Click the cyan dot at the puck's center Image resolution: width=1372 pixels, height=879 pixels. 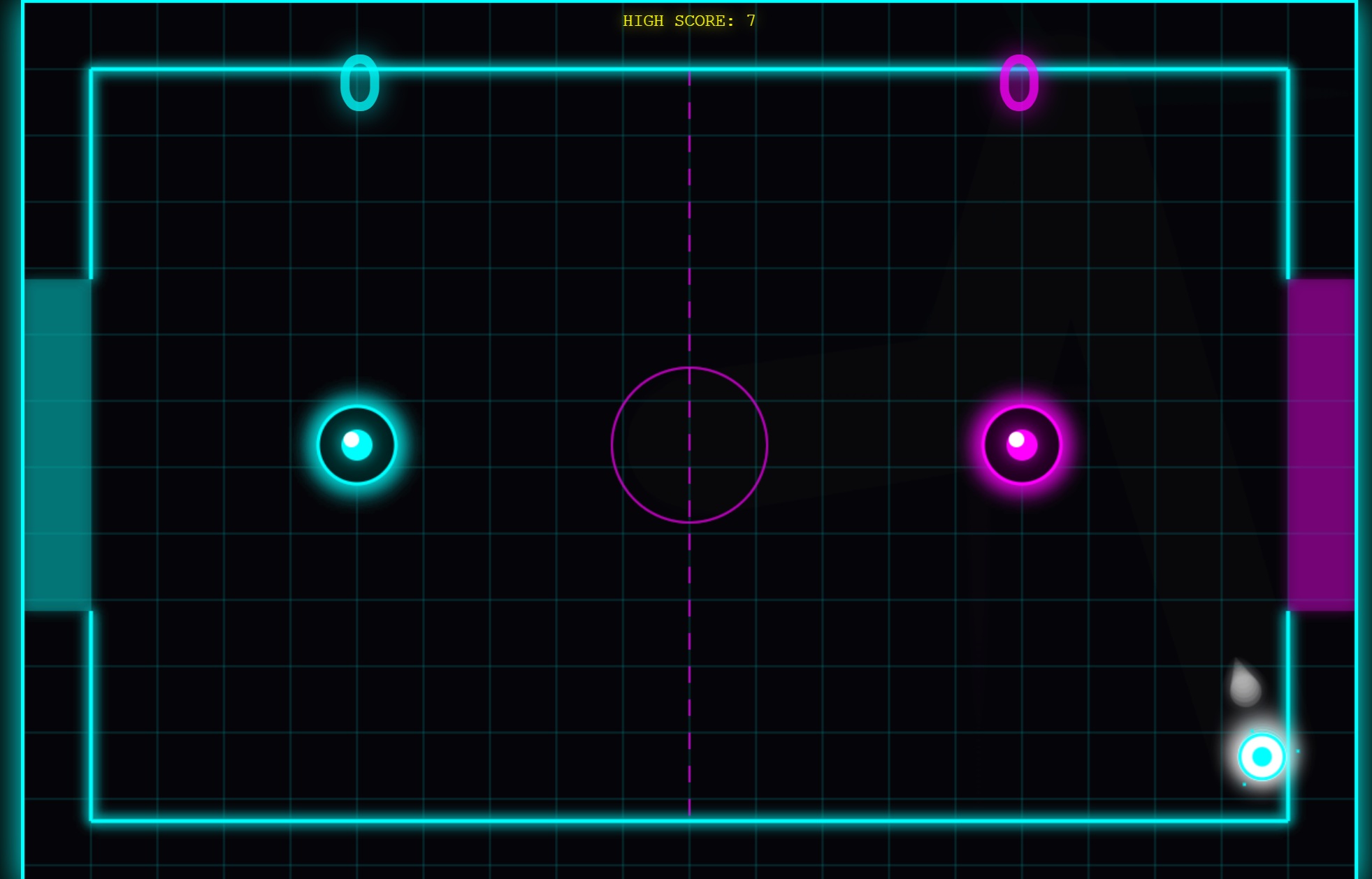1262,756
